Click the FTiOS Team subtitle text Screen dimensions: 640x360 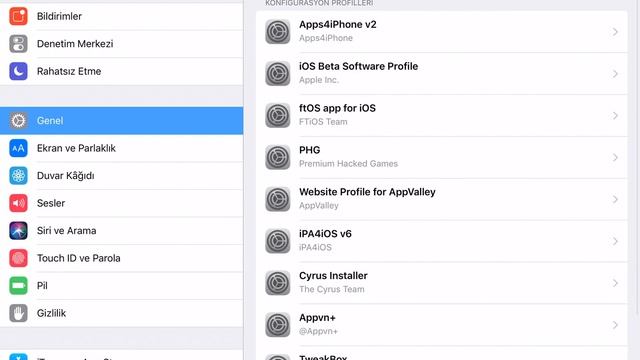[323, 122]
